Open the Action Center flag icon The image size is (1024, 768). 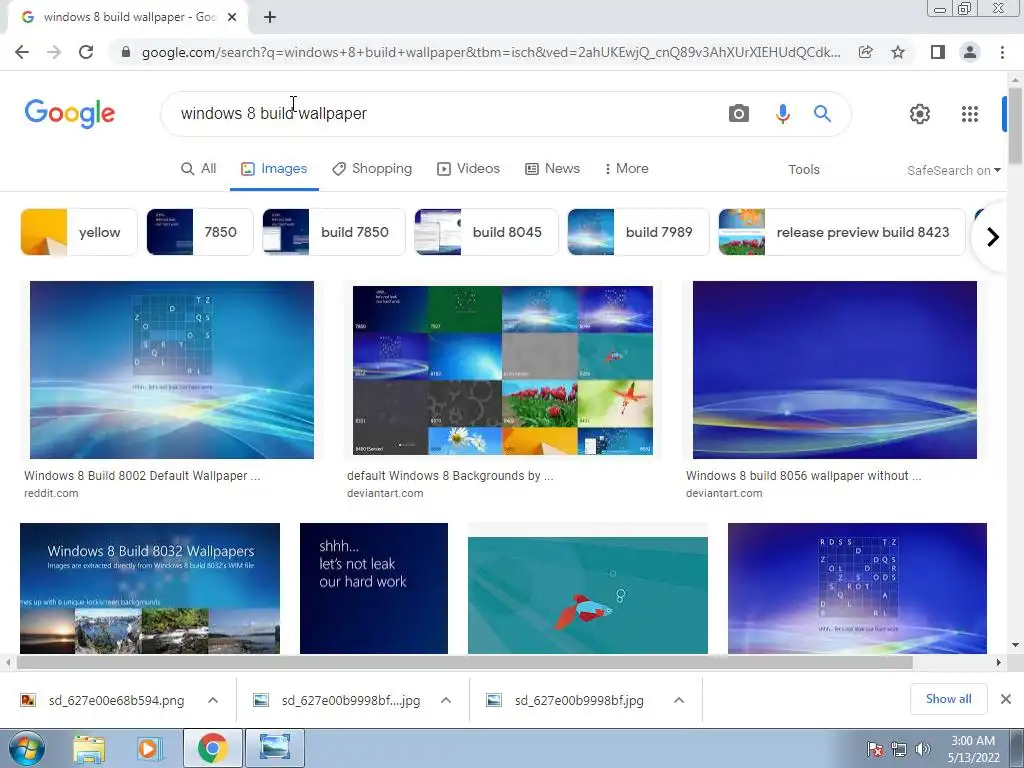point(875,749)
